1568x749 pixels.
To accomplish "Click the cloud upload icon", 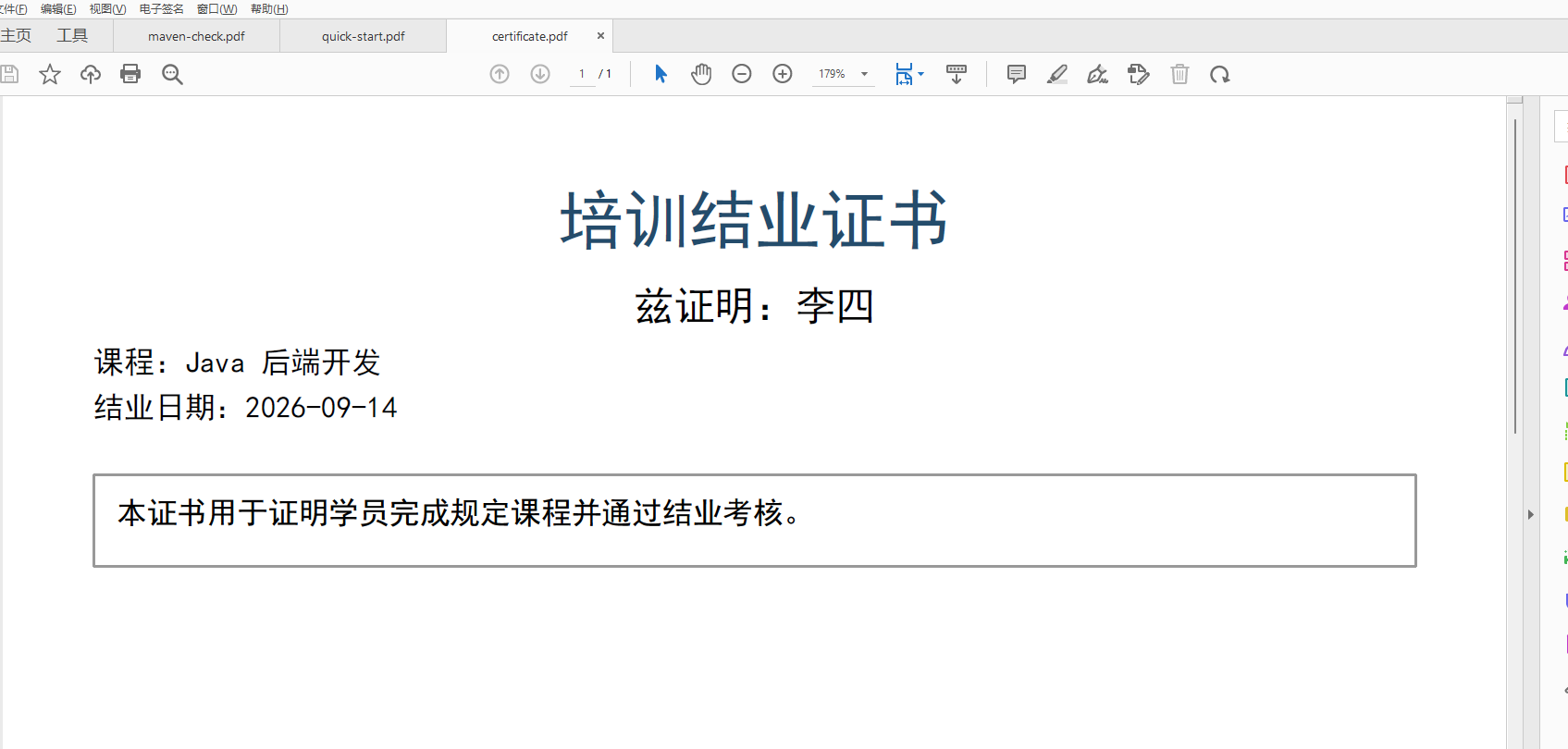I will click(x=91, y=74).
